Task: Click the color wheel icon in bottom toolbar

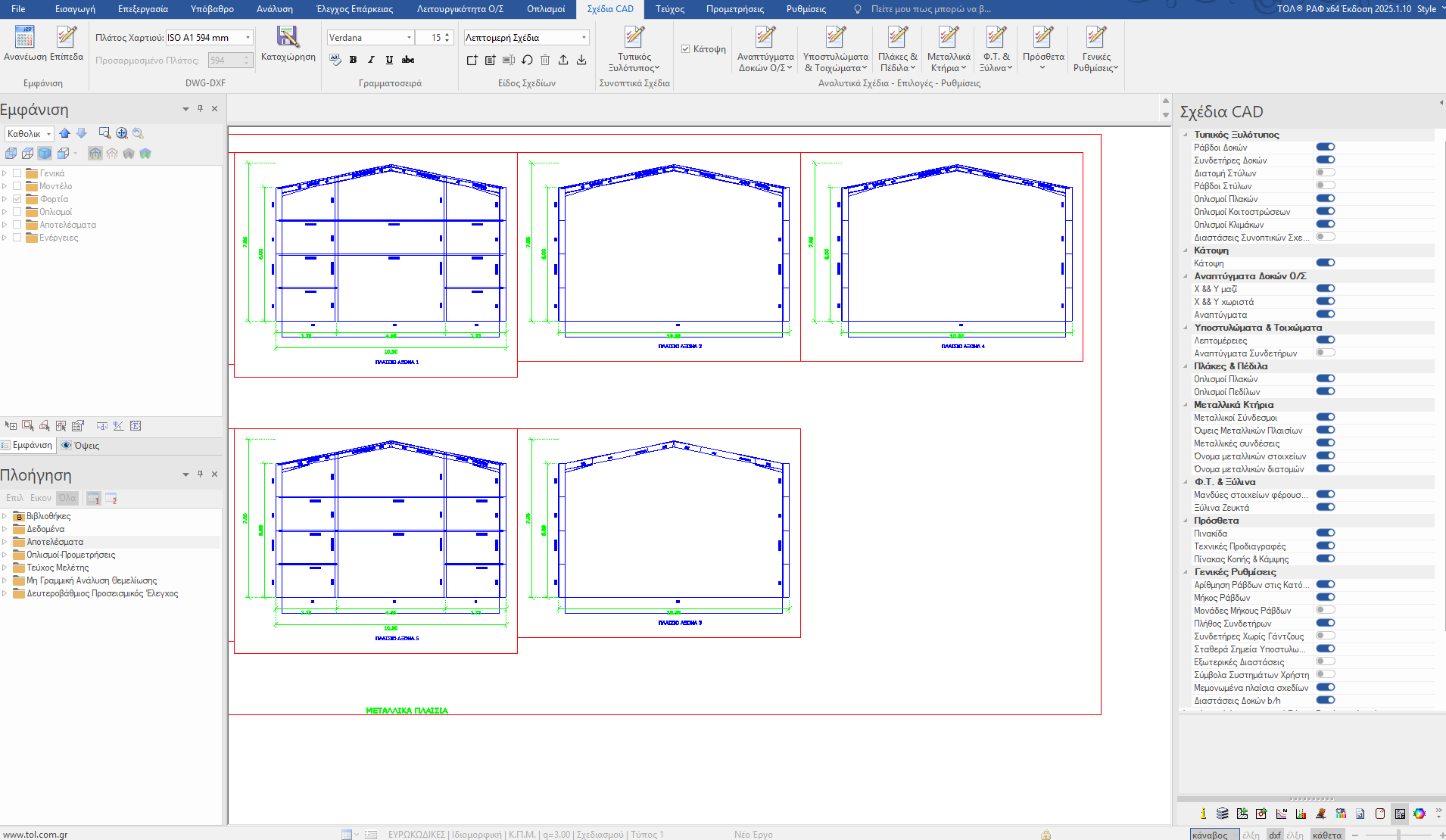Action: point(1420,814)
